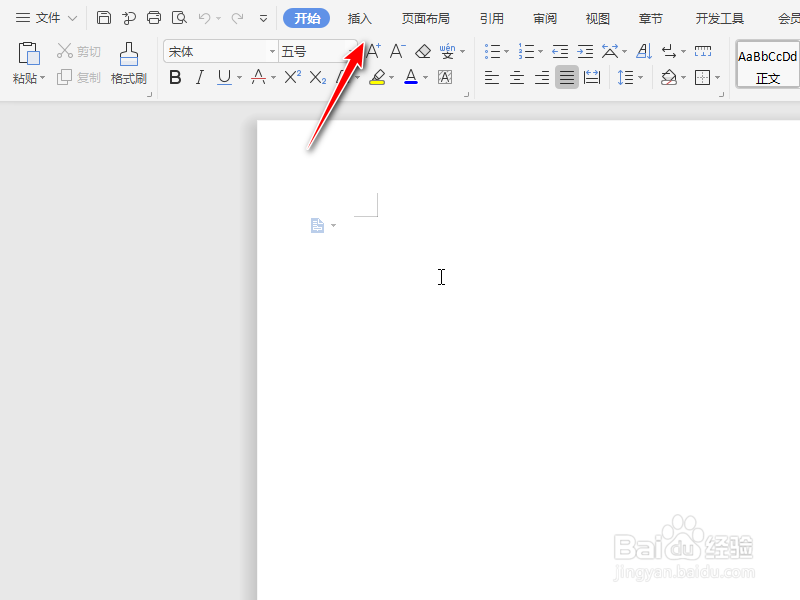The width and height of the screenshot is (800, 600).
Task: Open Print Preview icon
Action: [x=179, y=18]
